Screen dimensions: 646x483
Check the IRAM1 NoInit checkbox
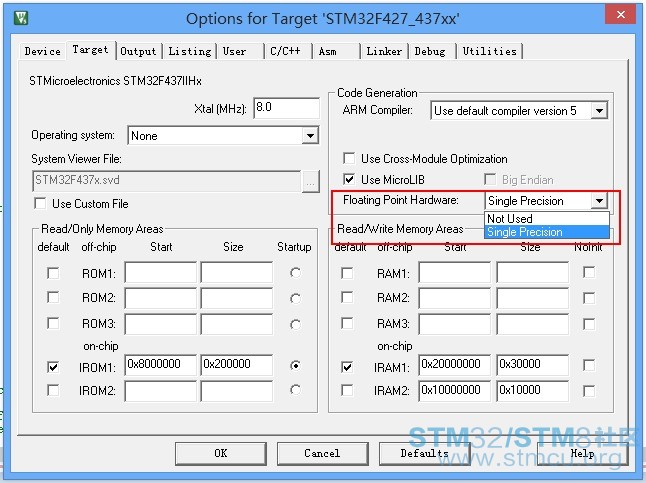point(589,365)
